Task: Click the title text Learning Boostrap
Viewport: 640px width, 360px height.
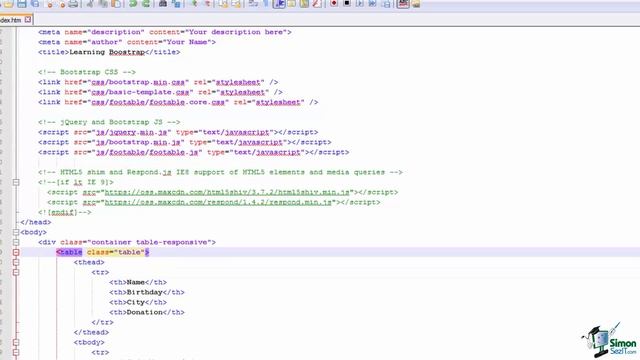Action: point(107,52)
